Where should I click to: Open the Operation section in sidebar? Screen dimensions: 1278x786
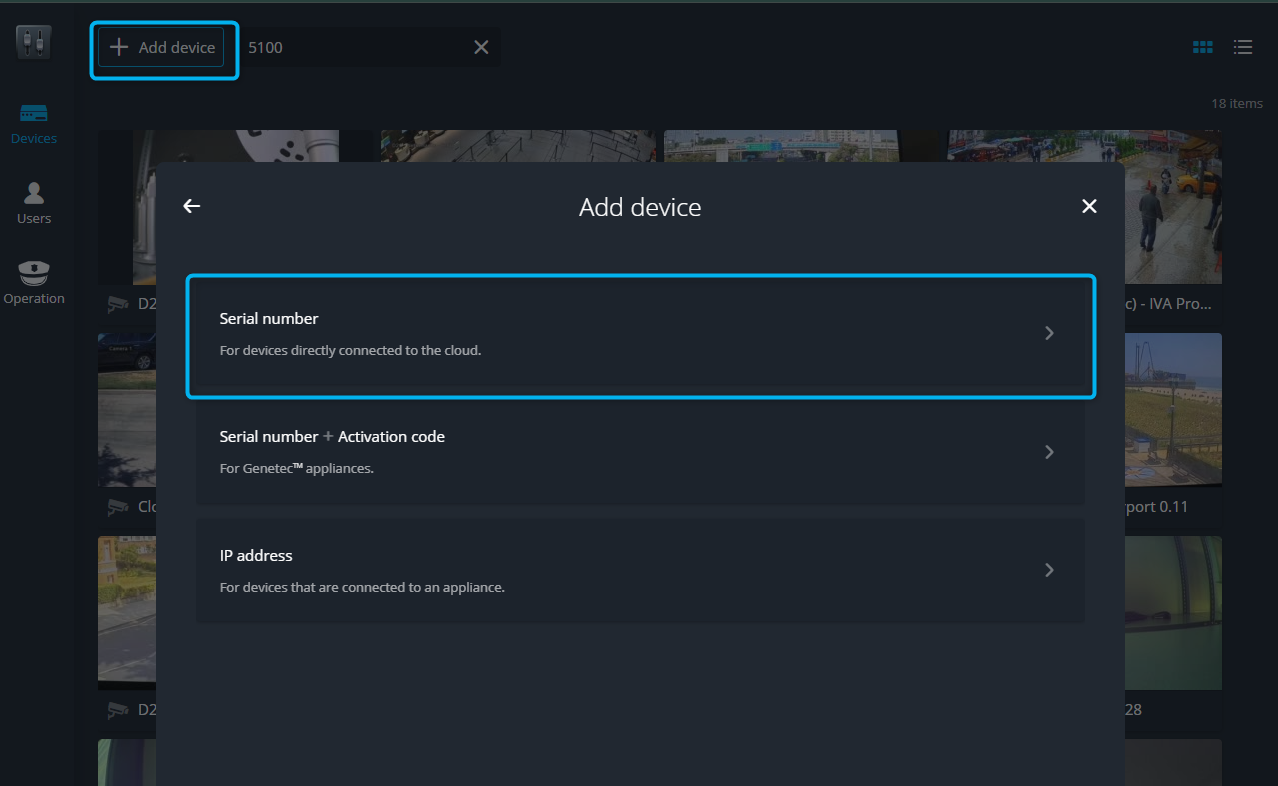click(34, 283)
